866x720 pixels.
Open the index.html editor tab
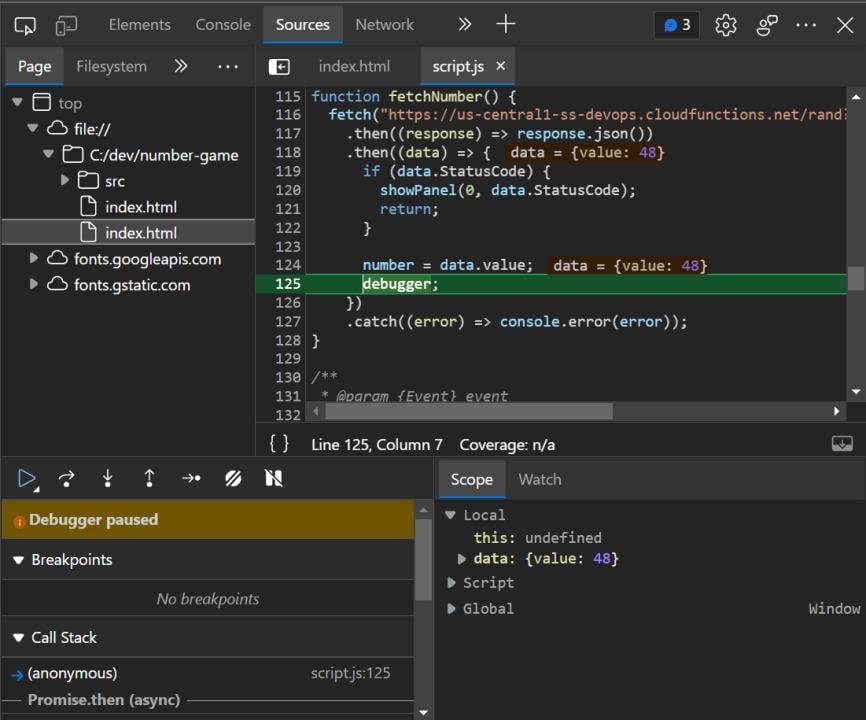point(354,67)
